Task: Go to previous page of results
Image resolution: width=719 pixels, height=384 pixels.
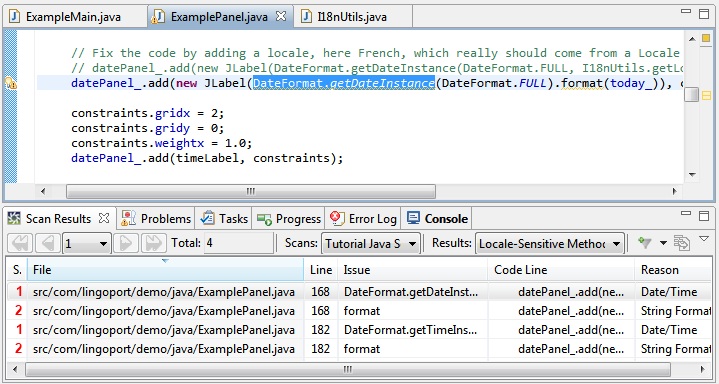Action: tap(48, 243)
